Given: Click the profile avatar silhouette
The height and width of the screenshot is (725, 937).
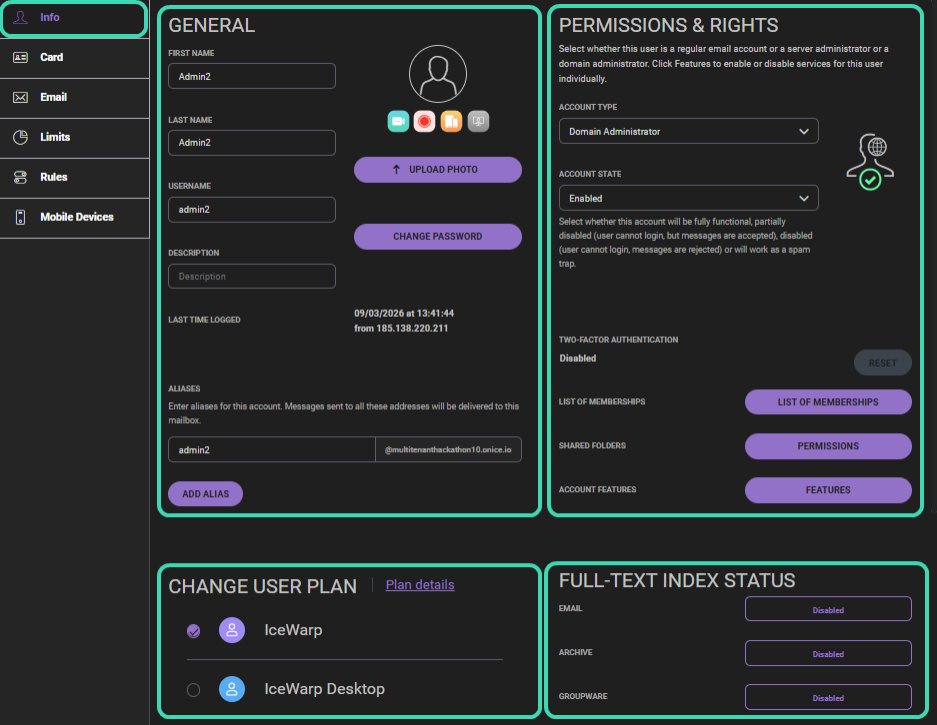Looking at the screenshot, I should coord(437,73).
